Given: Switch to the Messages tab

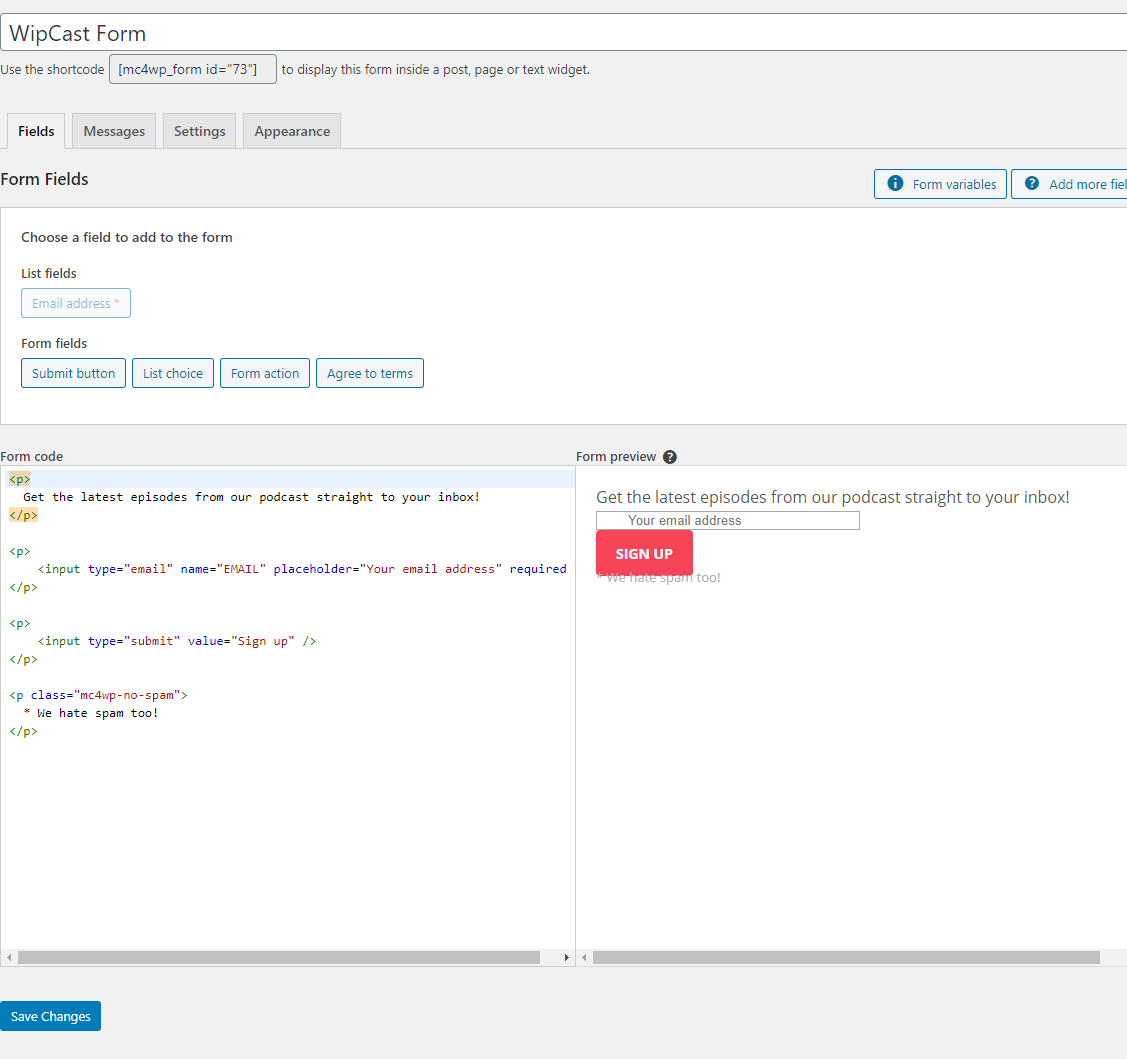Looking at the screenshot, I should 114,131.
